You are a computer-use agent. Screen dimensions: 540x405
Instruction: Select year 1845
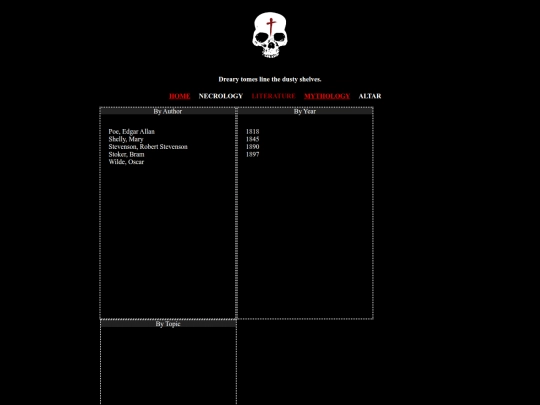click(x=252, y=139)
